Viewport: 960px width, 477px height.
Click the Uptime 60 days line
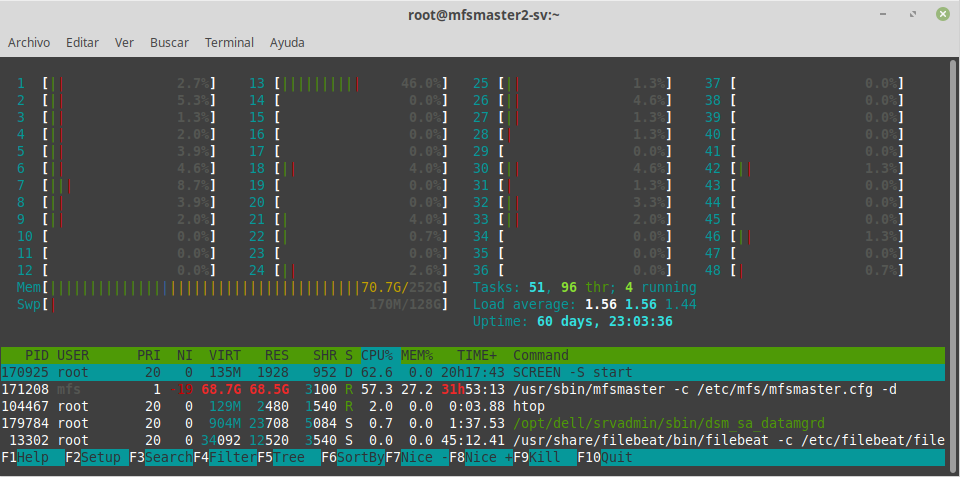[572, 321]
